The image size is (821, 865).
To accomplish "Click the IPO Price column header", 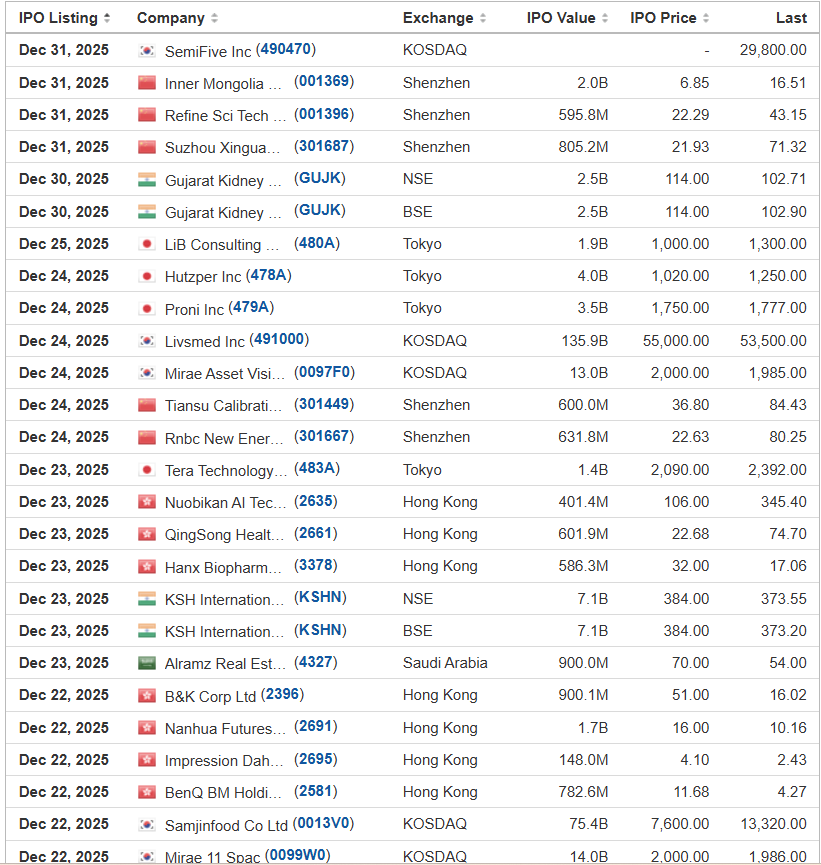I will (663, 18).
